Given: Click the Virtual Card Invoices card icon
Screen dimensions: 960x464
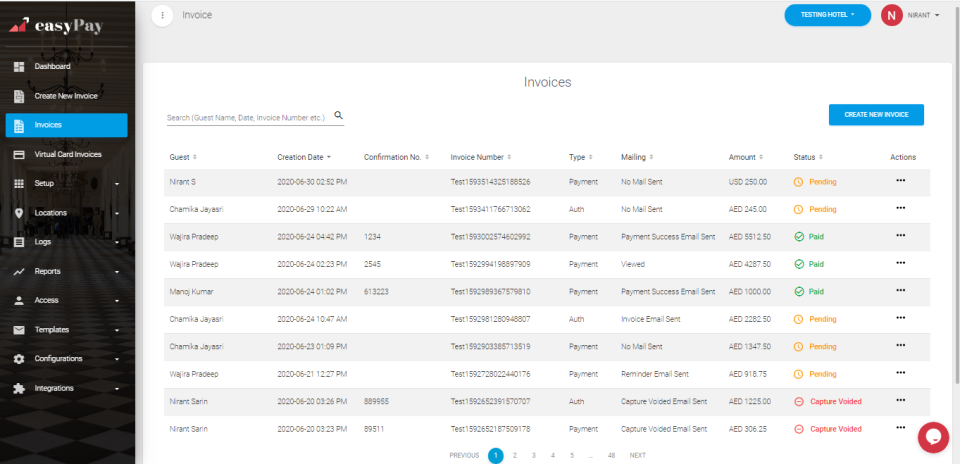Looking at the screenshot, I should (x=19, y=154).
